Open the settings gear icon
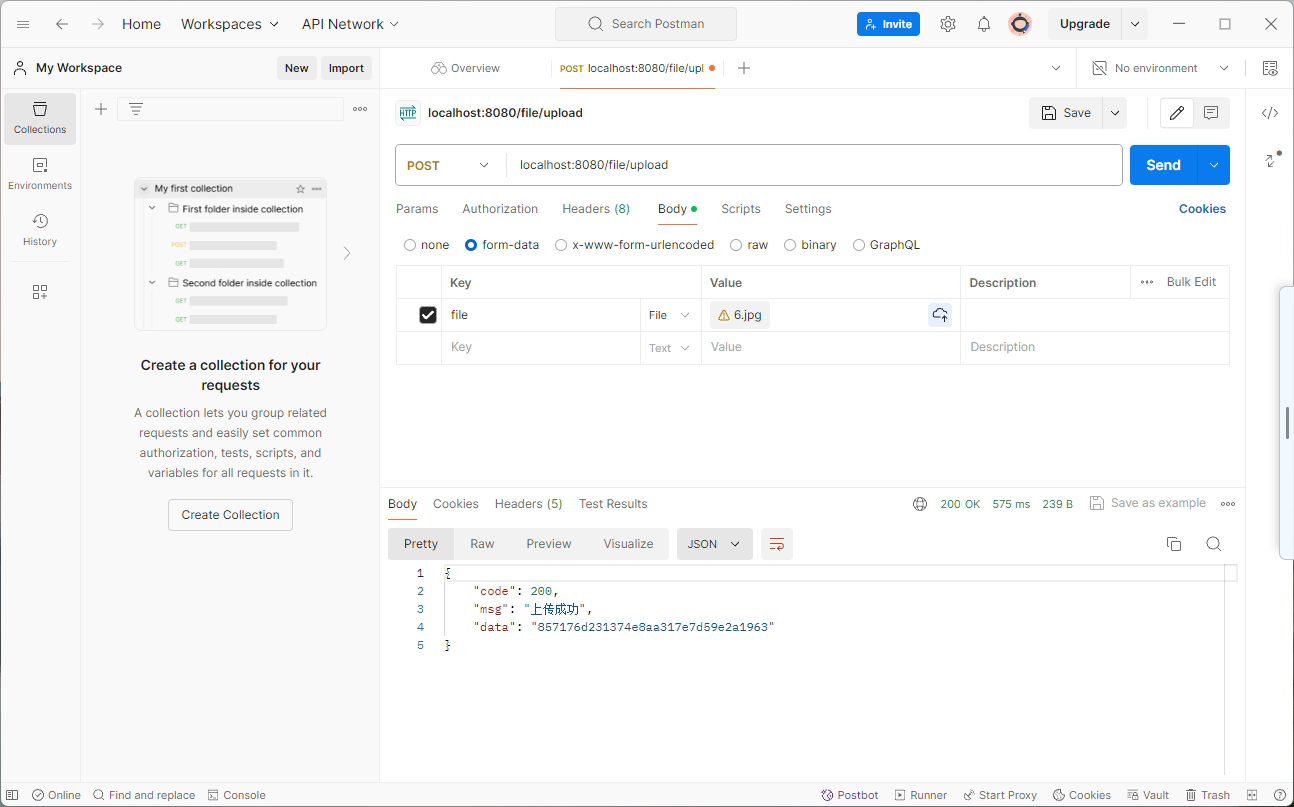The image size is (1294, 807). [948, 24]
